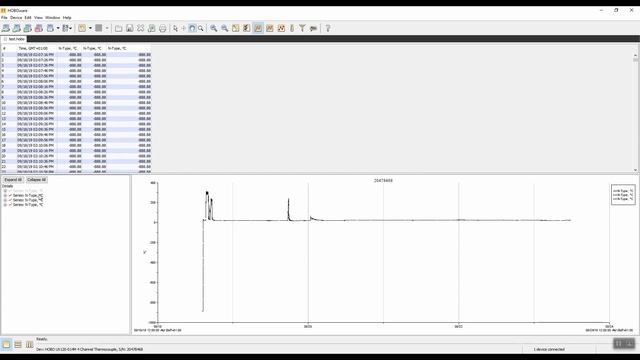The image size is (640, 360).
Task: Click the Select Device toolbar icon
Action: pyautogui.click(x=50, y=28)
